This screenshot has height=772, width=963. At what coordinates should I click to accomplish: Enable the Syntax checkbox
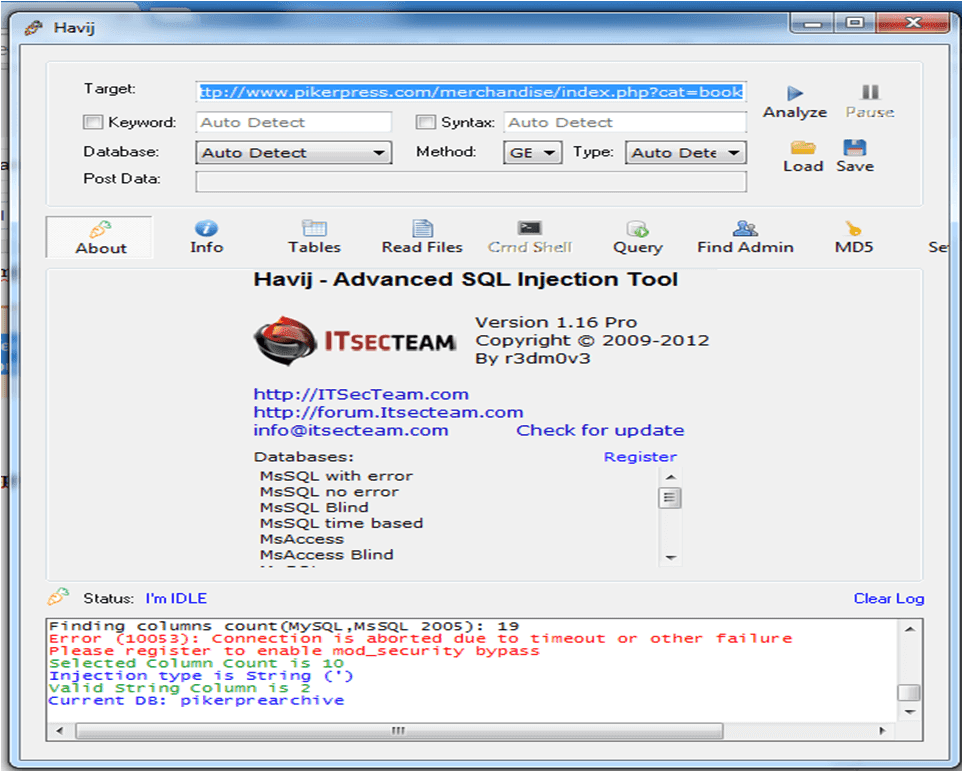click(x=425, y=122)
